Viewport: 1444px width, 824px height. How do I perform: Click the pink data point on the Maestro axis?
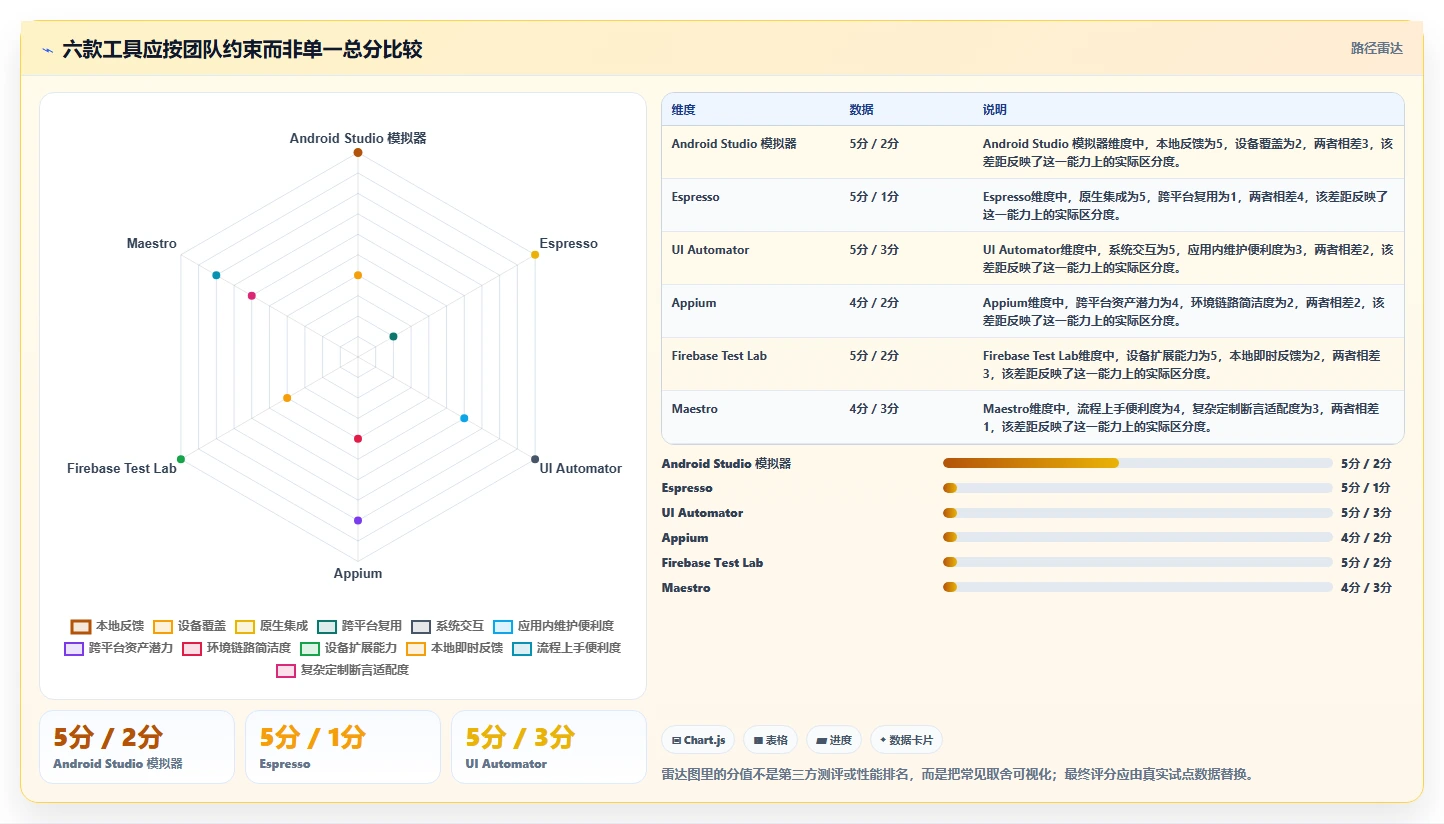click(252, 296)
